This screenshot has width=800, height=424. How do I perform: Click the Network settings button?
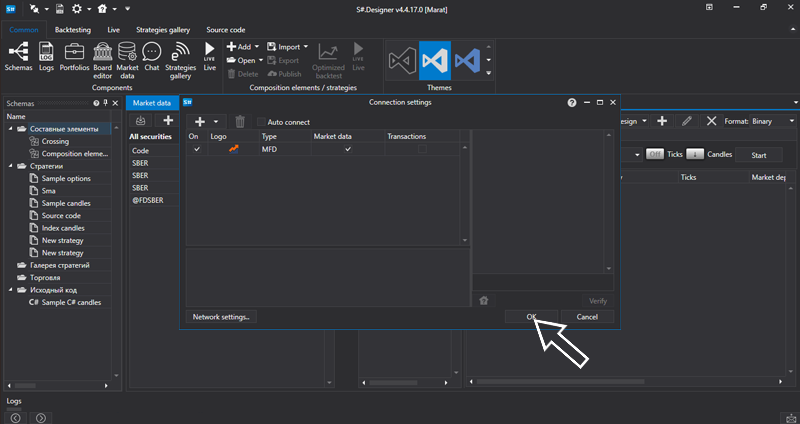tap(222, 316)
